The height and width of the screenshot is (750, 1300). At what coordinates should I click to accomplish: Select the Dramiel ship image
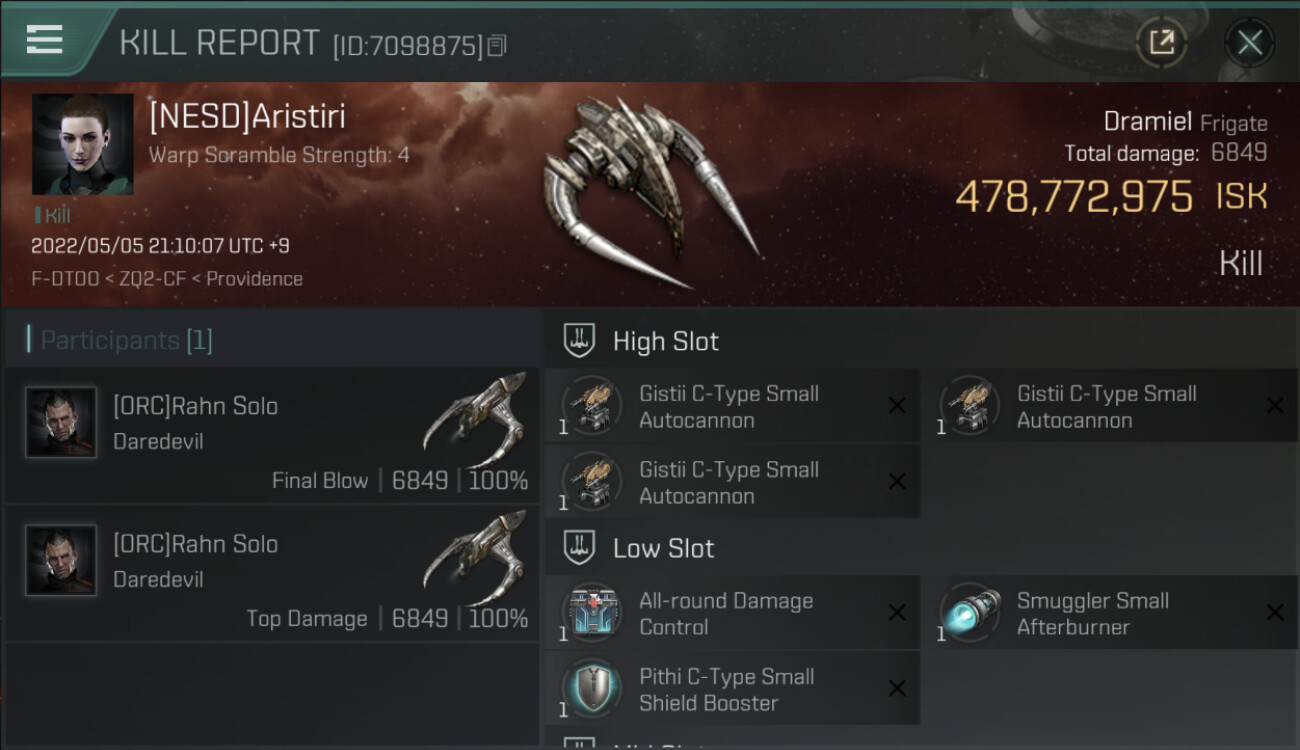click(x=650, y=190)
